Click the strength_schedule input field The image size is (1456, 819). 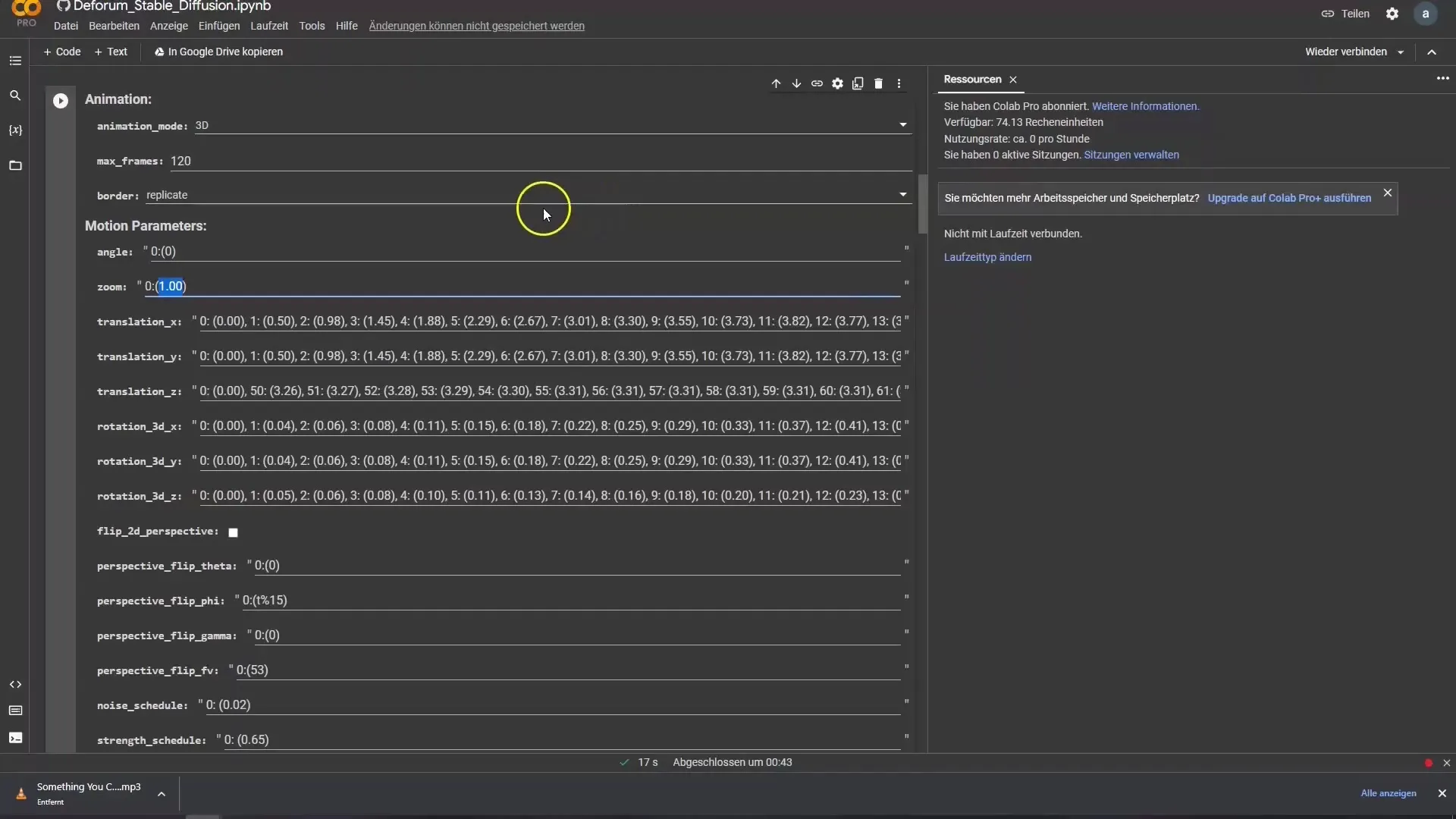(x=562, y=740)
